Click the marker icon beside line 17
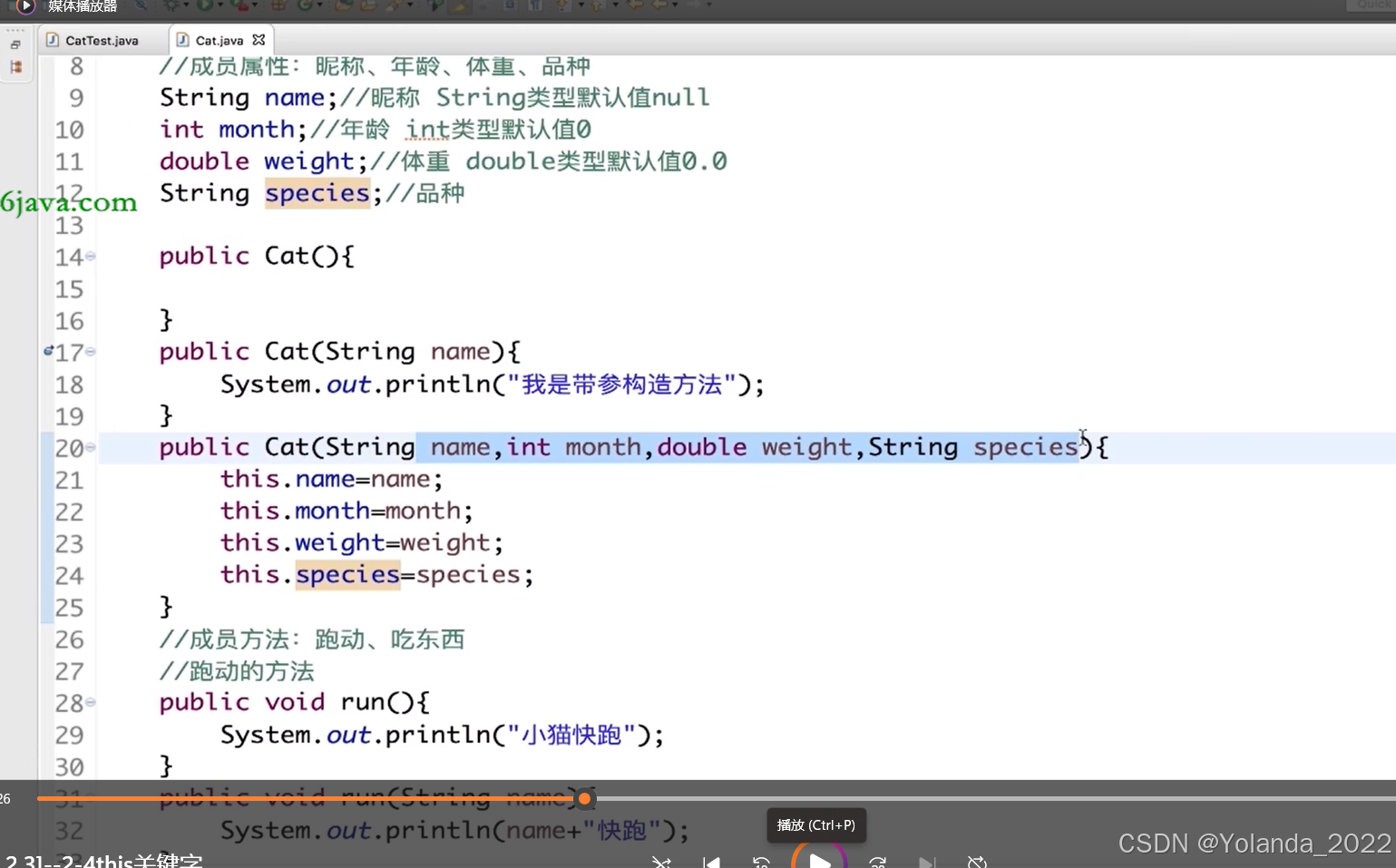This screenshot has width=1396, height=868. tap(48, 350)
